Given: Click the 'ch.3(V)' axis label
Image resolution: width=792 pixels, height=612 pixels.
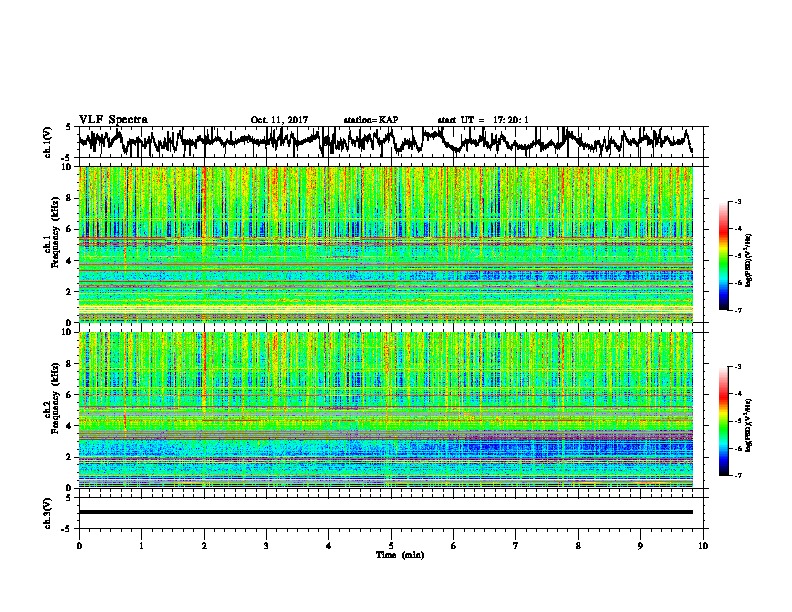Looking at the screenshot, I should click(x=48, y=513).
